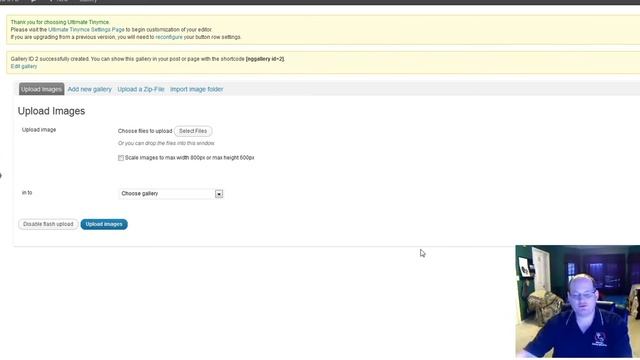
Task: Click 'Choose files to upload' text
Action: coord(145,131)
